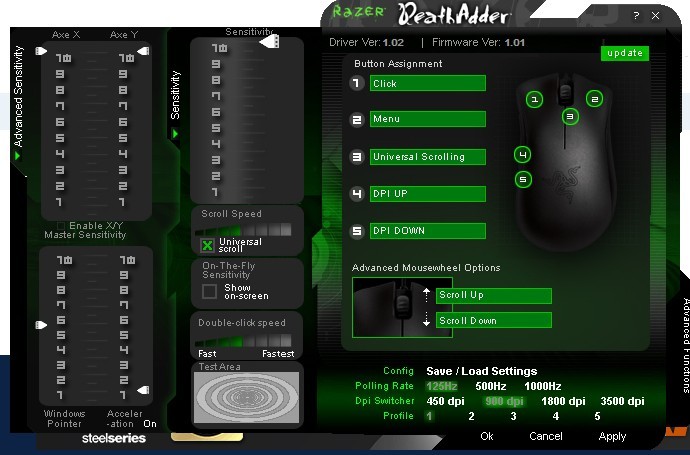
Task: Select 125Hz polling rate
Action: 442,386
